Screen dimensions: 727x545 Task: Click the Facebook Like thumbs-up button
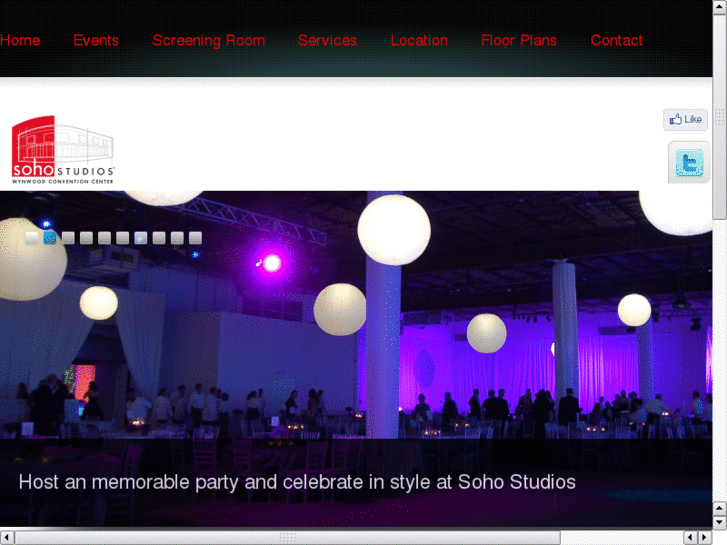685,120
